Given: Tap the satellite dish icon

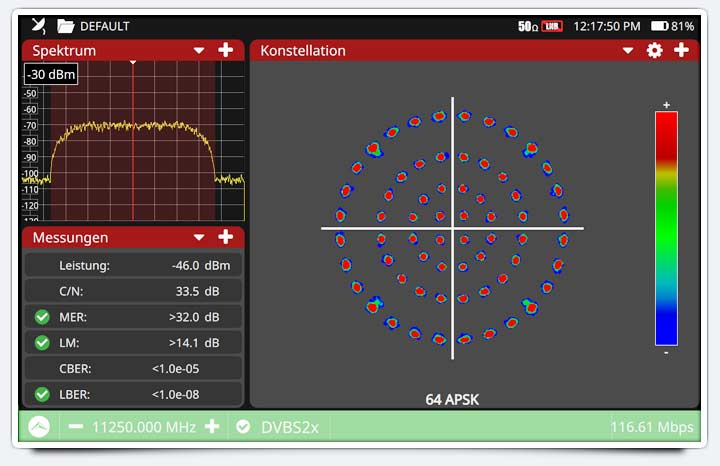Looking at the screenshot, I should (x=39, y=26).
